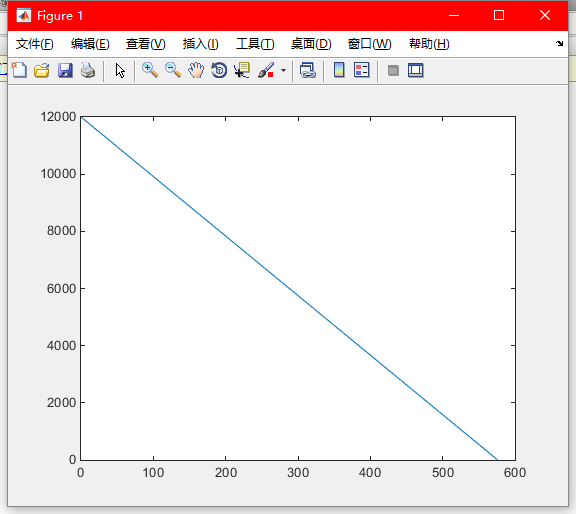Click the Link Plot toolbar icon
Viewport: 576px width, 514px height.
308,70
